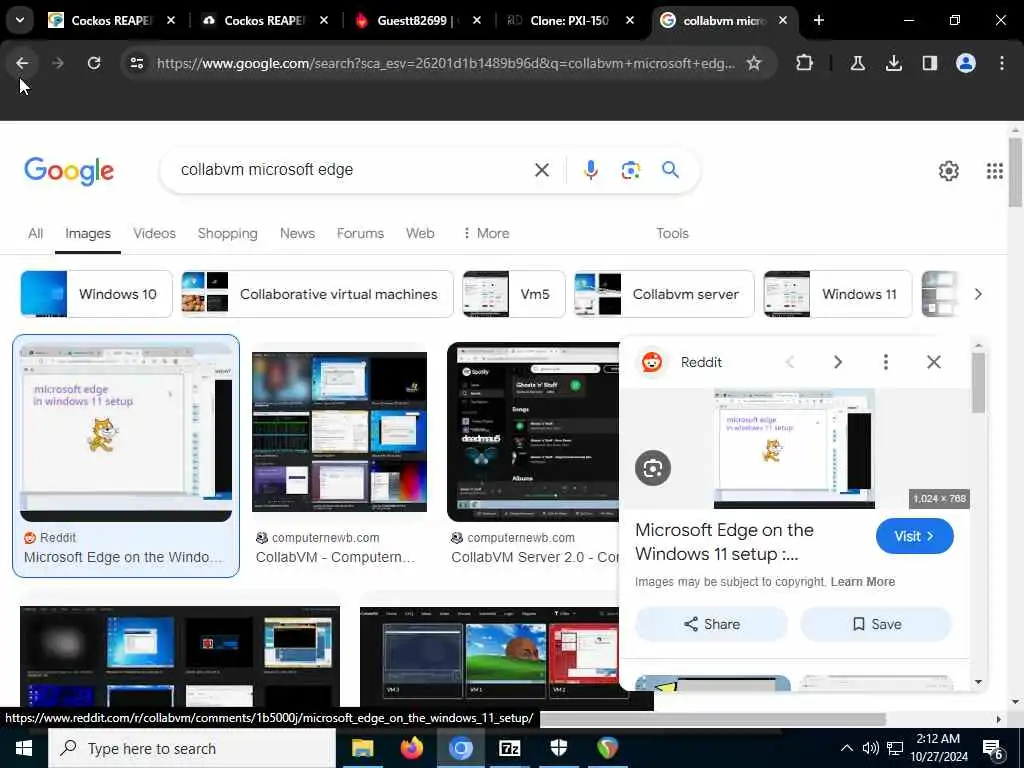
Task: Open the Google apps grid
Action: (994, 170)
